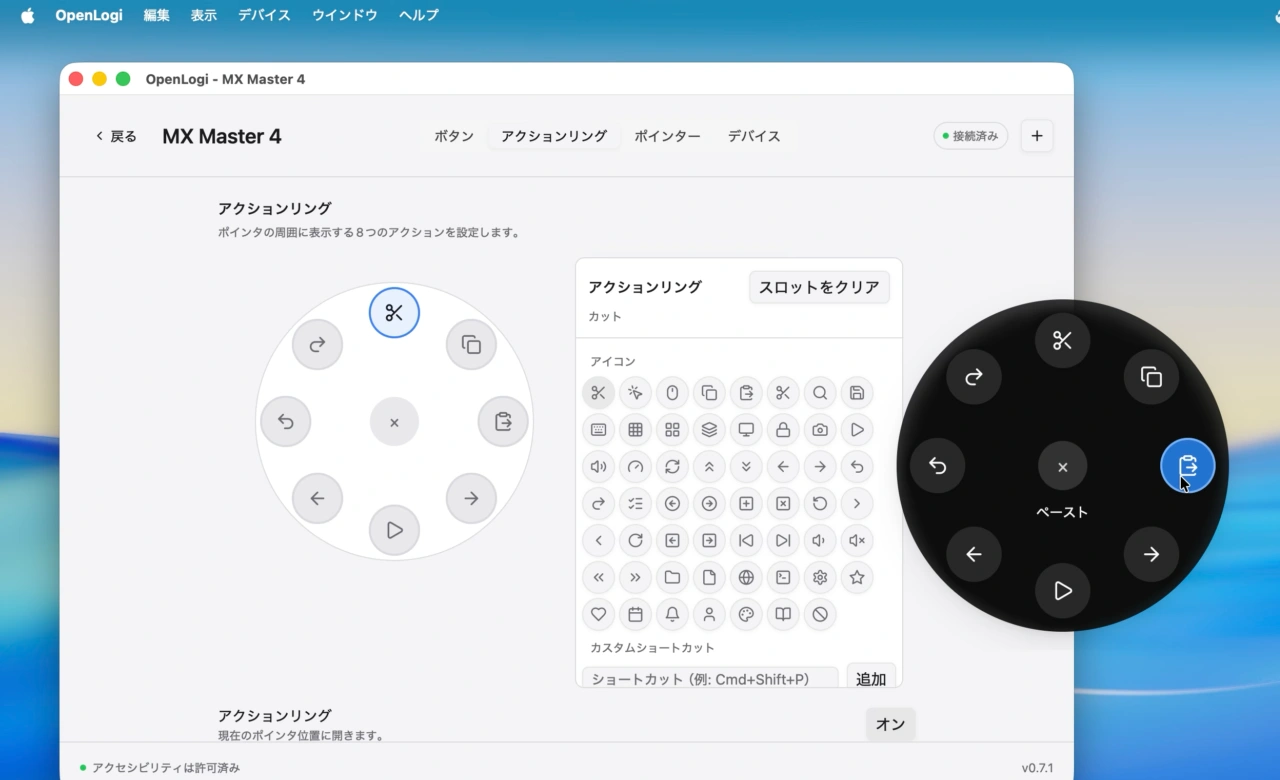Open the デバイス tab beside ポインター
The height and width of the screenshot is (780, 1280).
754,136
